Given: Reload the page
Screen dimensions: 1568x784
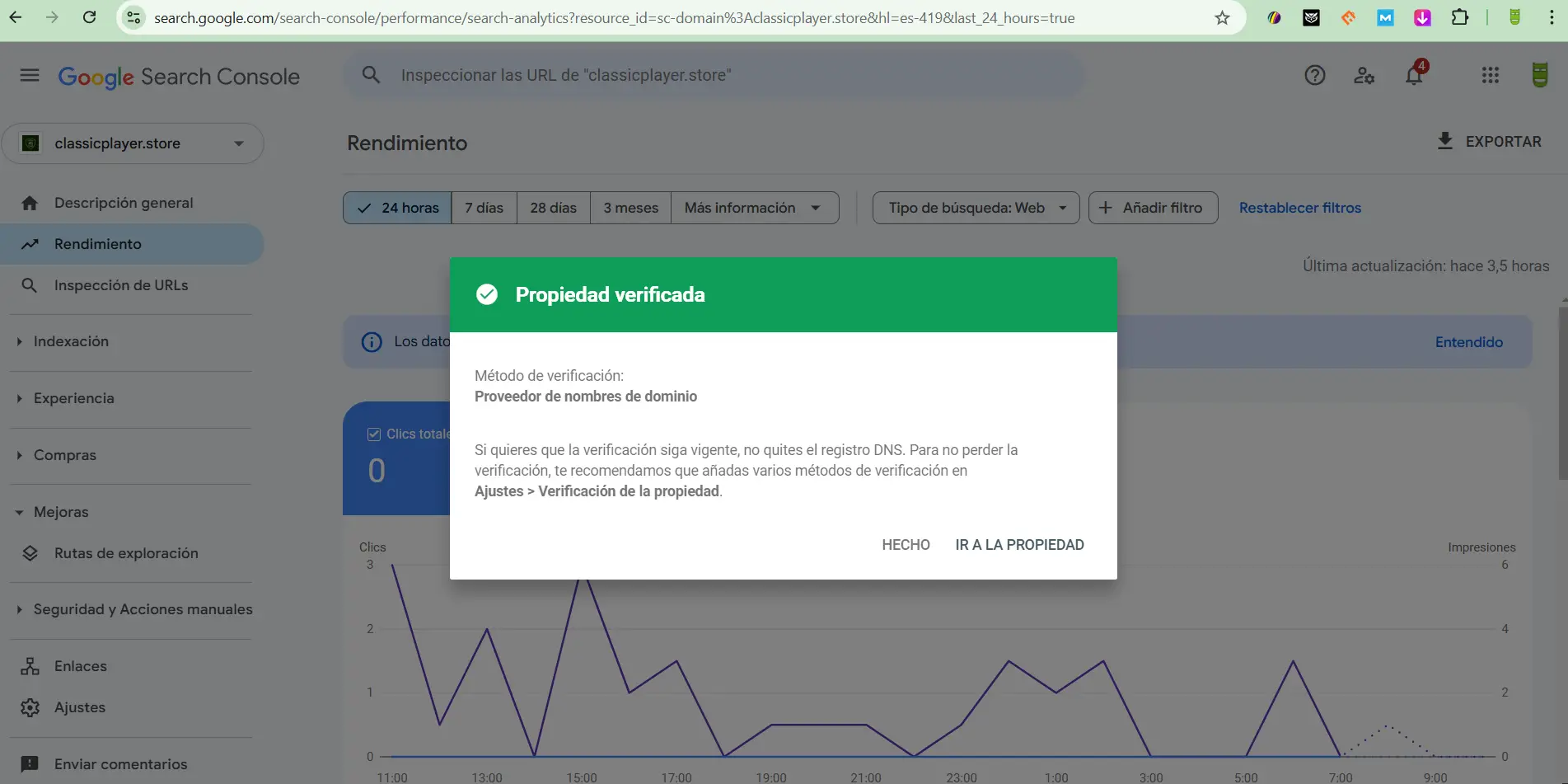Looking at the screenshot, I should 89,17.
